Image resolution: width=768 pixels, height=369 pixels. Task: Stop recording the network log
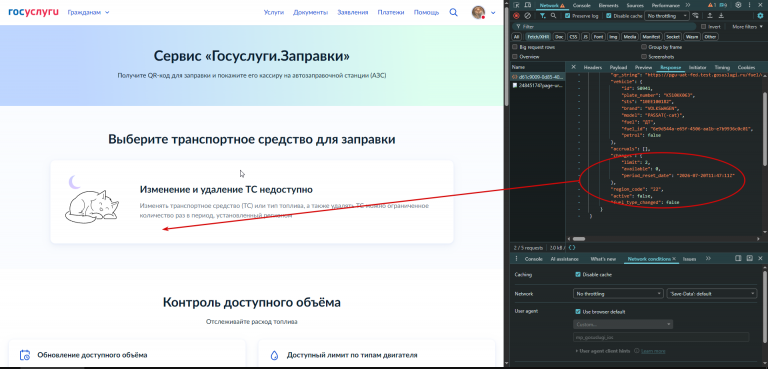pyautogui.click(x=516, y=16)
